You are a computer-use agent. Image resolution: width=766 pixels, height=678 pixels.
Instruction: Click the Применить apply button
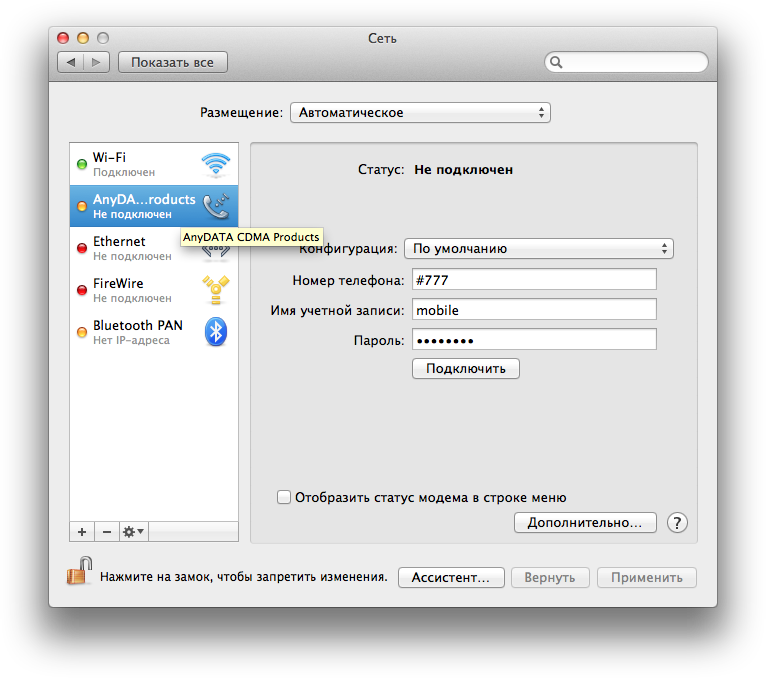pyautogui.click(x=647, y=577)
